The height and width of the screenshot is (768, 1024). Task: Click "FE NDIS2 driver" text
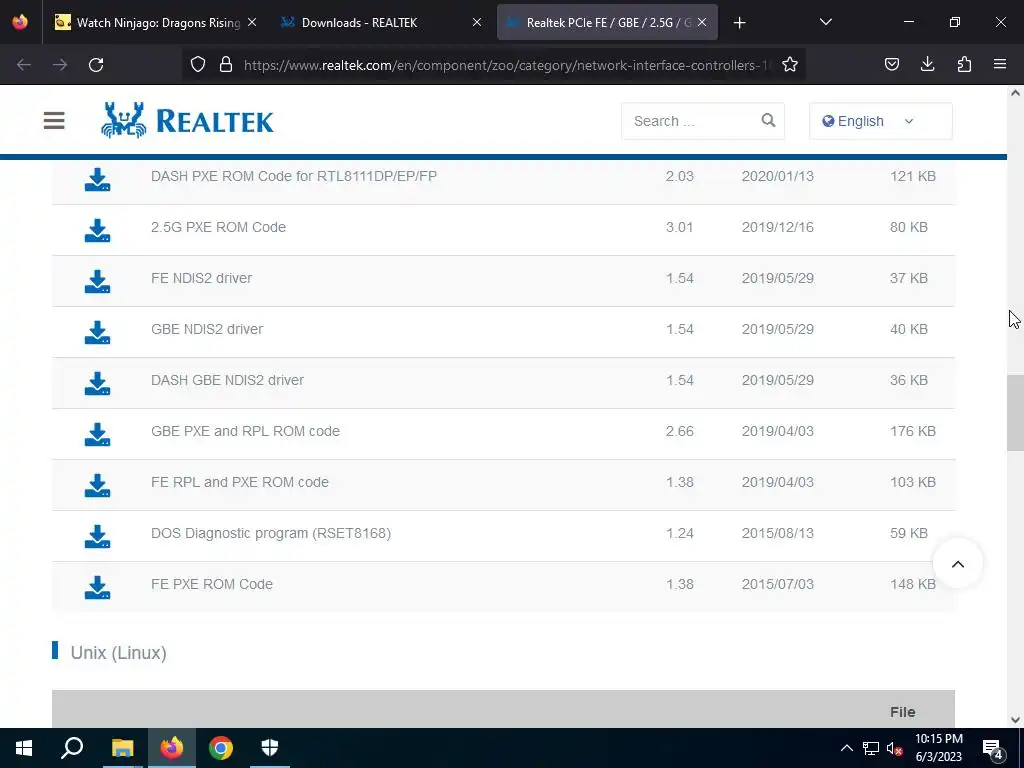(201, 278)
